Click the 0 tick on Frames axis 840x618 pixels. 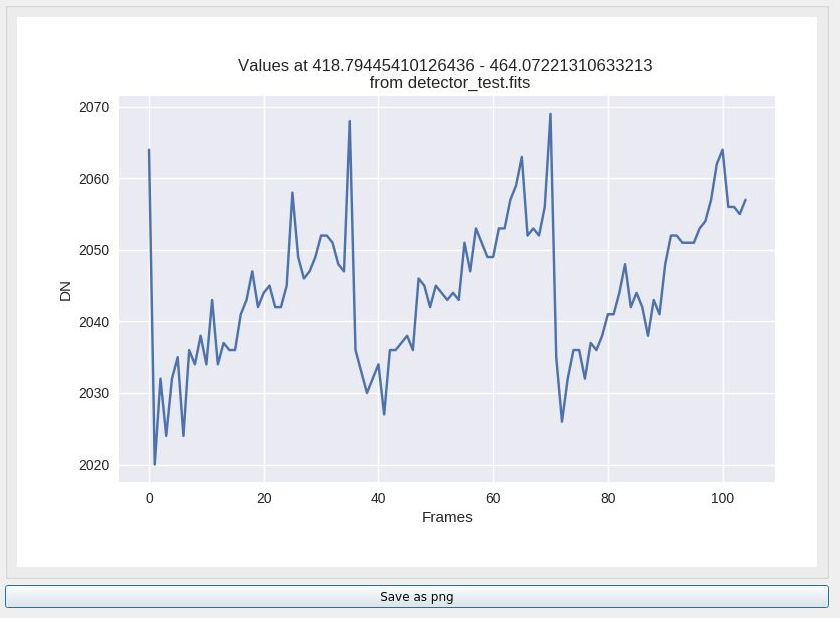pos(149,498)
